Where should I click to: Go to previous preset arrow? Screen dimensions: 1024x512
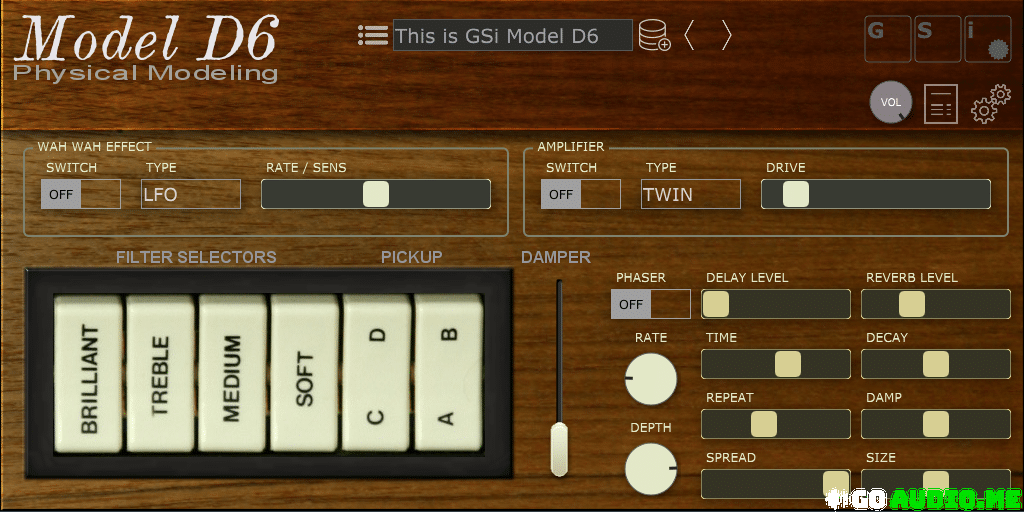[689, 35]
